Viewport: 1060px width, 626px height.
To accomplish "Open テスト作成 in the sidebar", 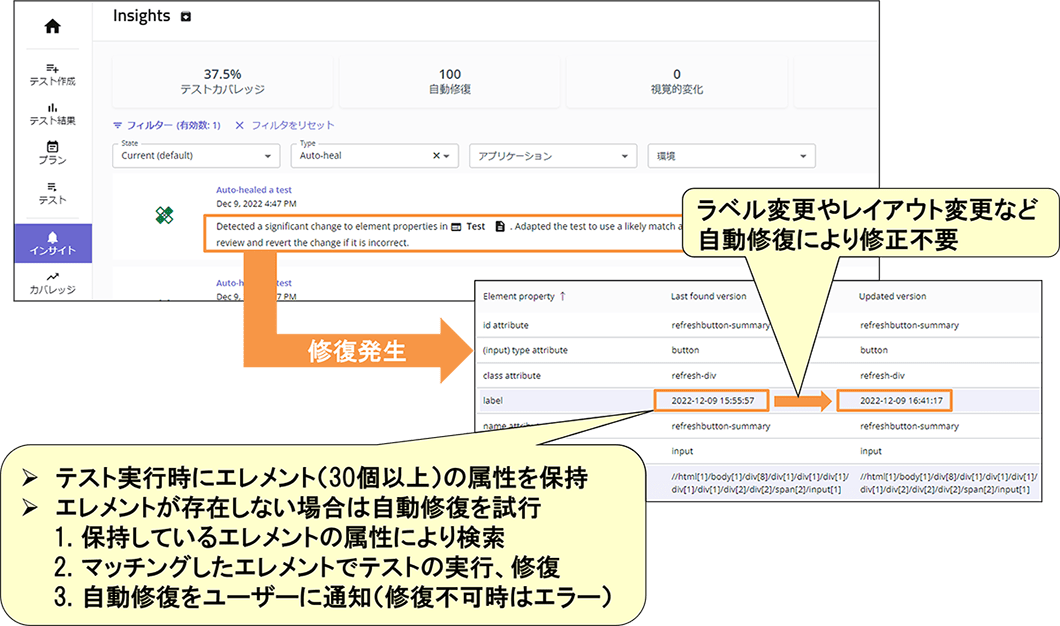I will [52, 74].
